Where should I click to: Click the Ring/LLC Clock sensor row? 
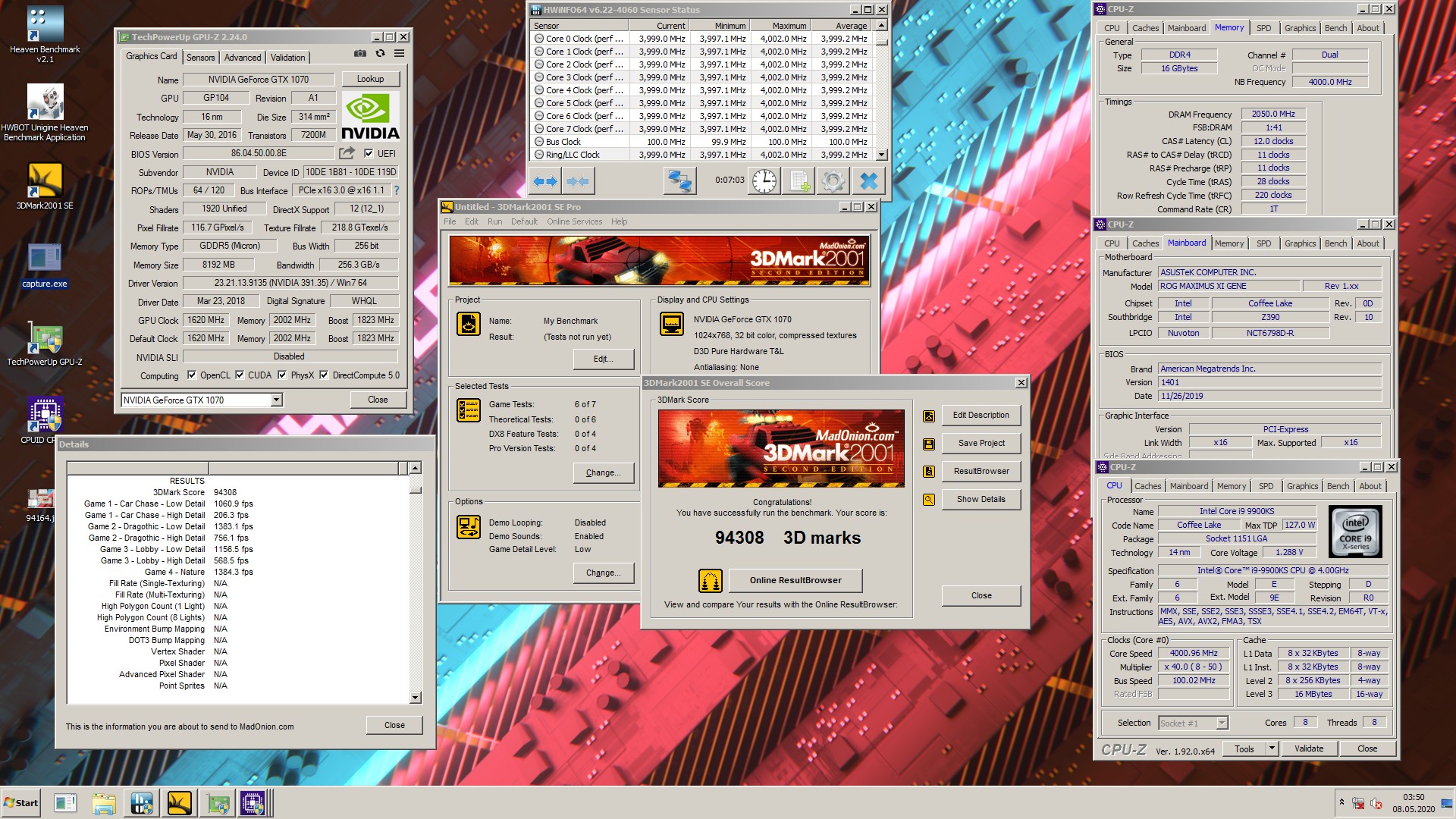coord(702,155)
